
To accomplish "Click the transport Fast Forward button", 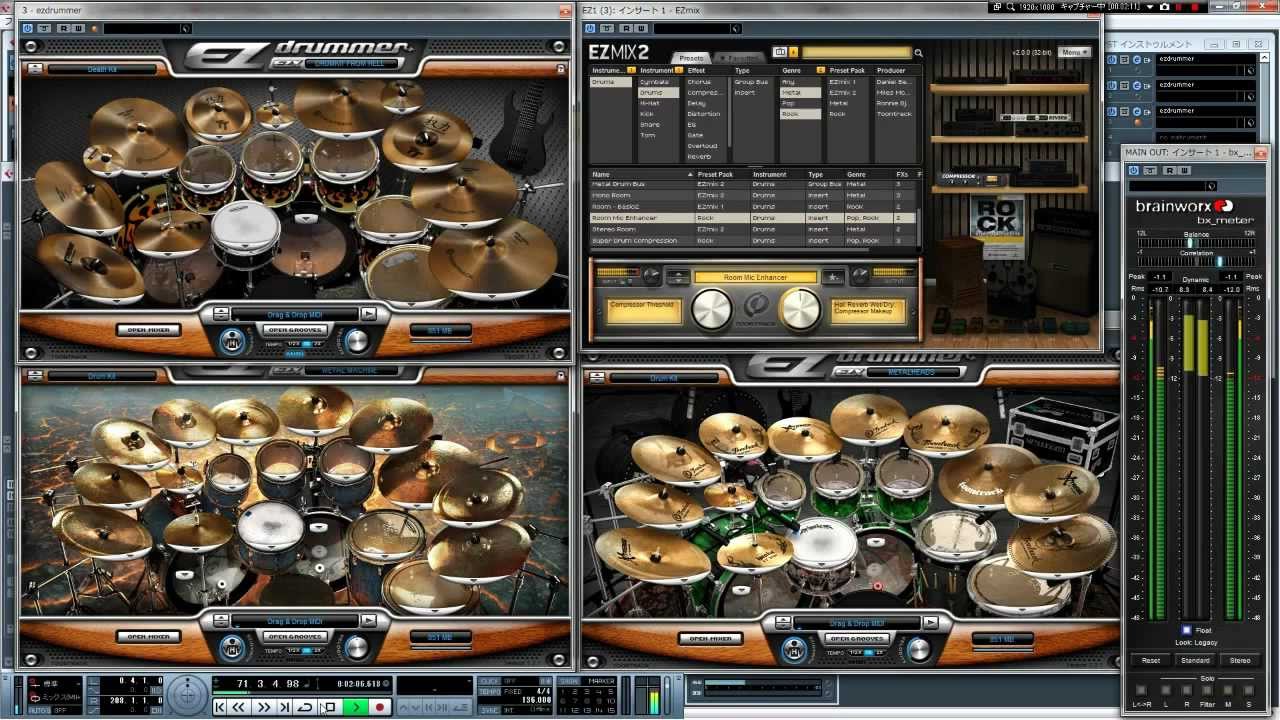I will tap(263, 707).
